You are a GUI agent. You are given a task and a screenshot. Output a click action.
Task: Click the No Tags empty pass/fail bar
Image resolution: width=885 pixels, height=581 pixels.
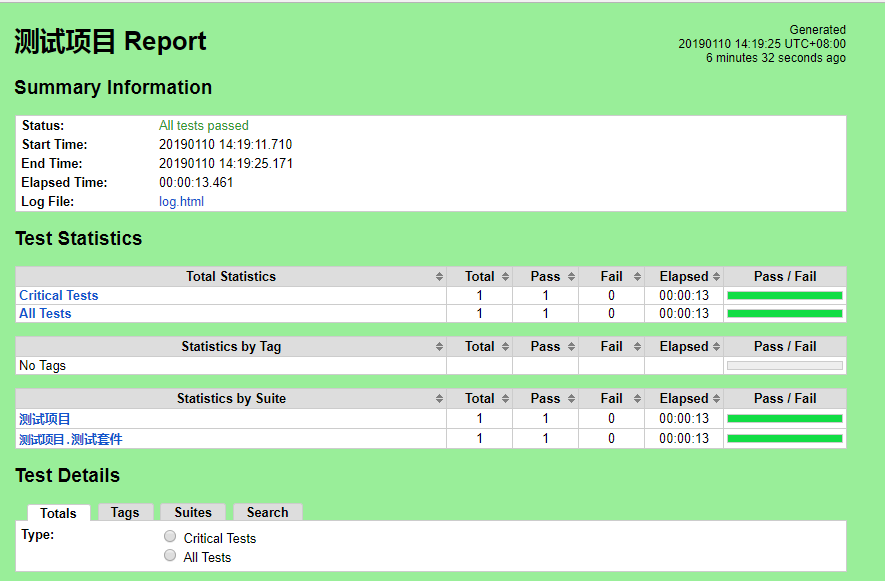(x=785, y=366)
